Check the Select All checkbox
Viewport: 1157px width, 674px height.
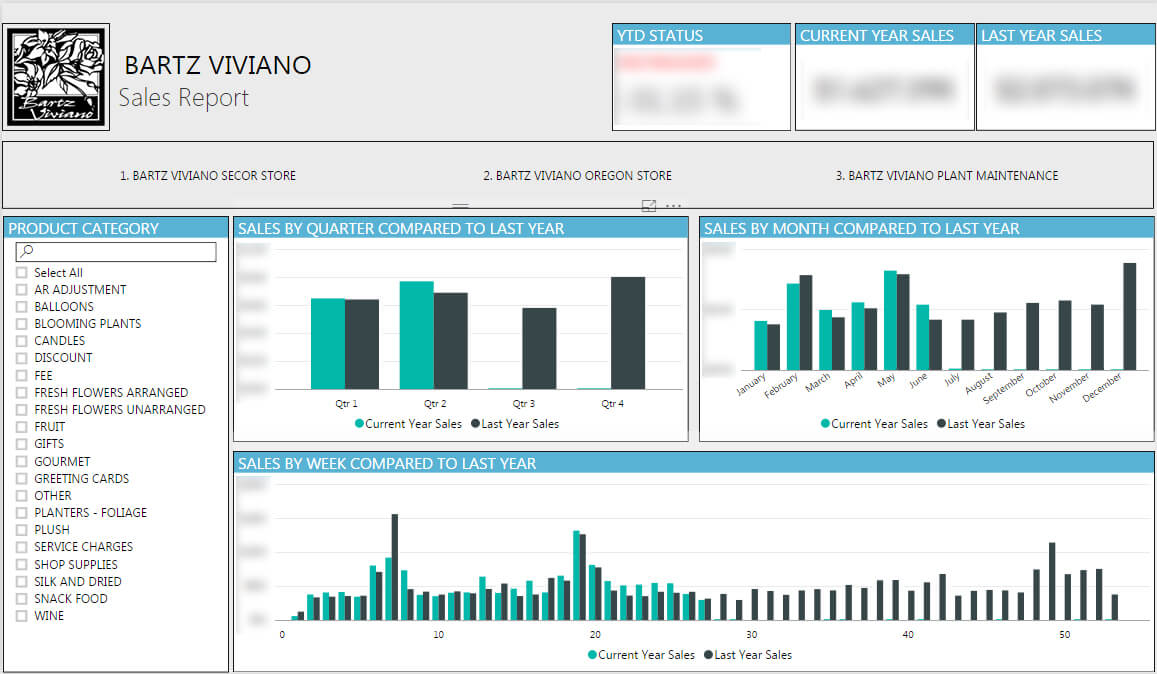click(x=21, y=272)
